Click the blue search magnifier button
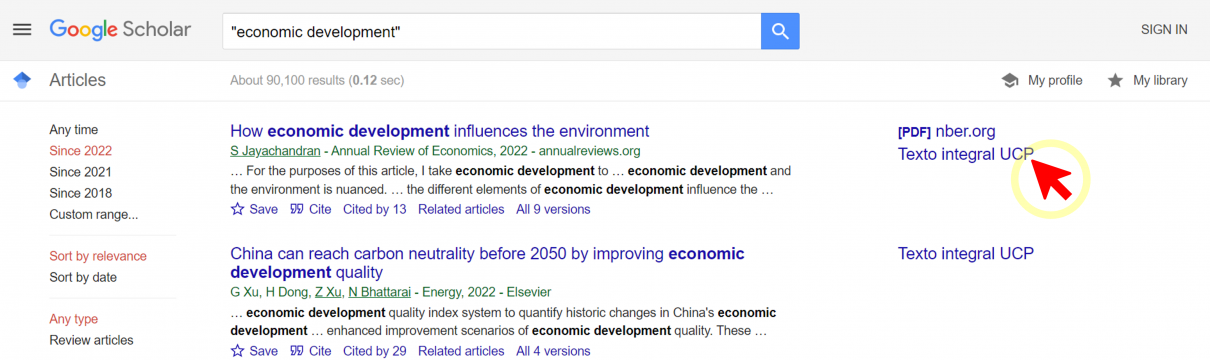Viewport: 1210px width, 360px height. pyautogui.click(x=780, y=32)
